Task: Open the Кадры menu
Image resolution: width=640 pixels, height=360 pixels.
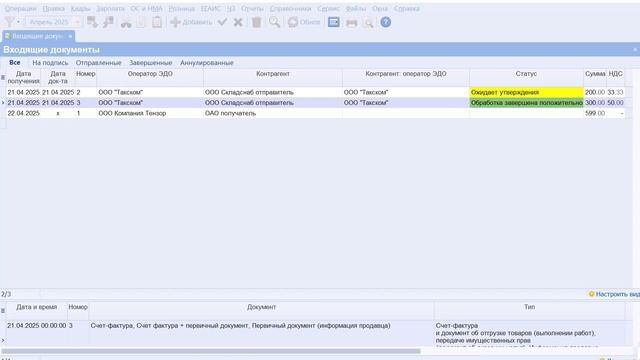Action: (80, 9)
